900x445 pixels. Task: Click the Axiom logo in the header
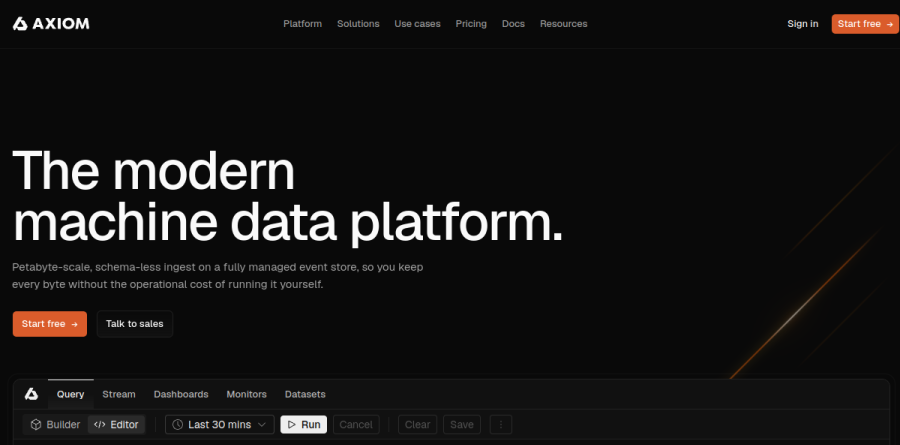coord(51,24)
